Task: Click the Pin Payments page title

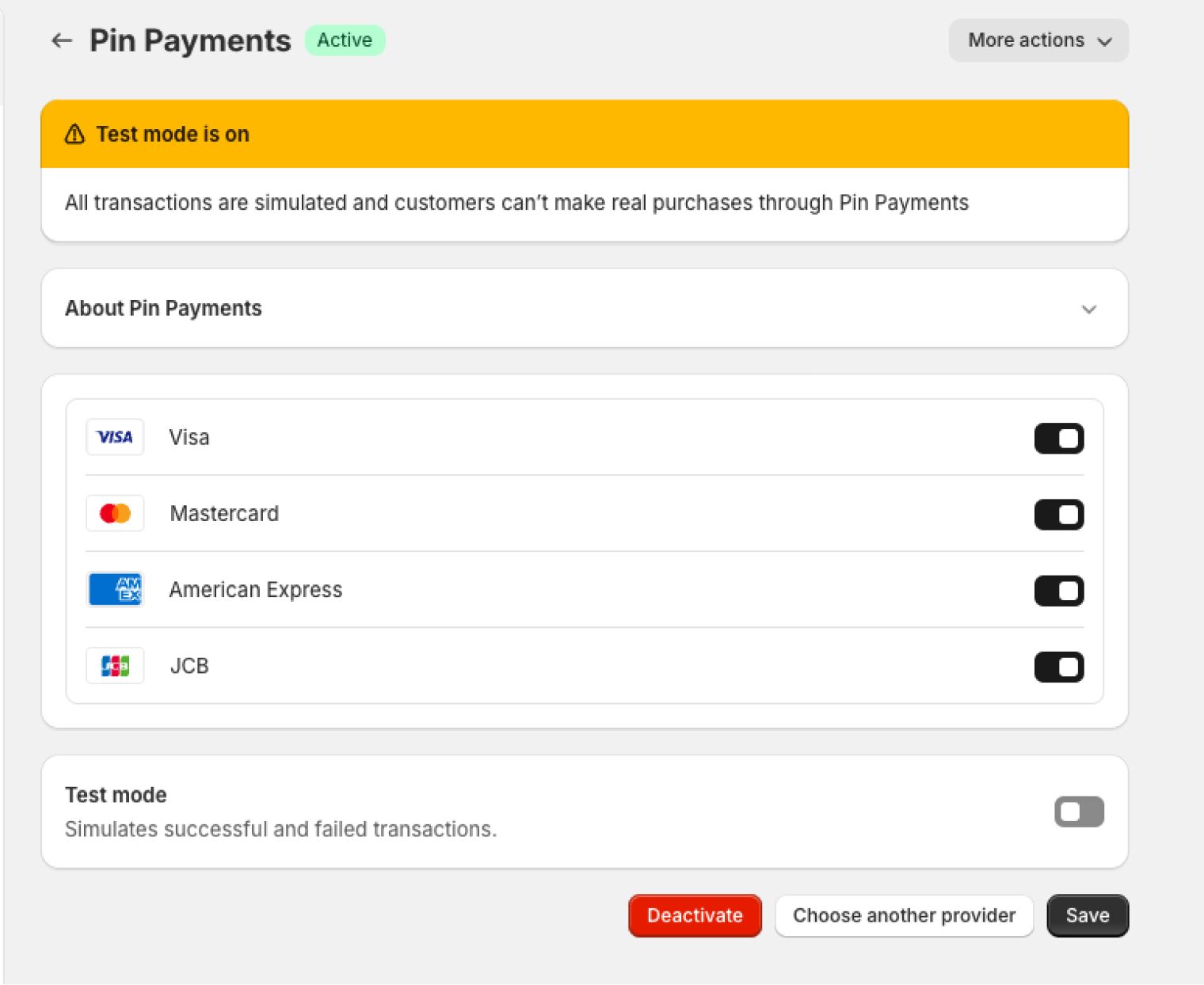Action: pos(190,40)
